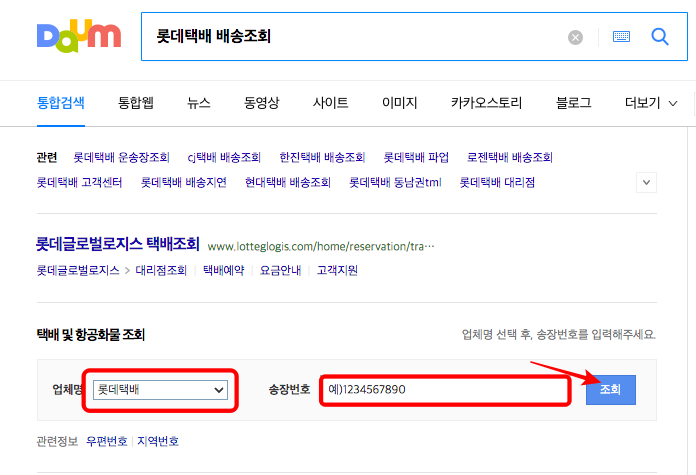This screenshot has width=696, height=475.
Task: Click the 송장번호 input field
Action: tap(445, 390)
